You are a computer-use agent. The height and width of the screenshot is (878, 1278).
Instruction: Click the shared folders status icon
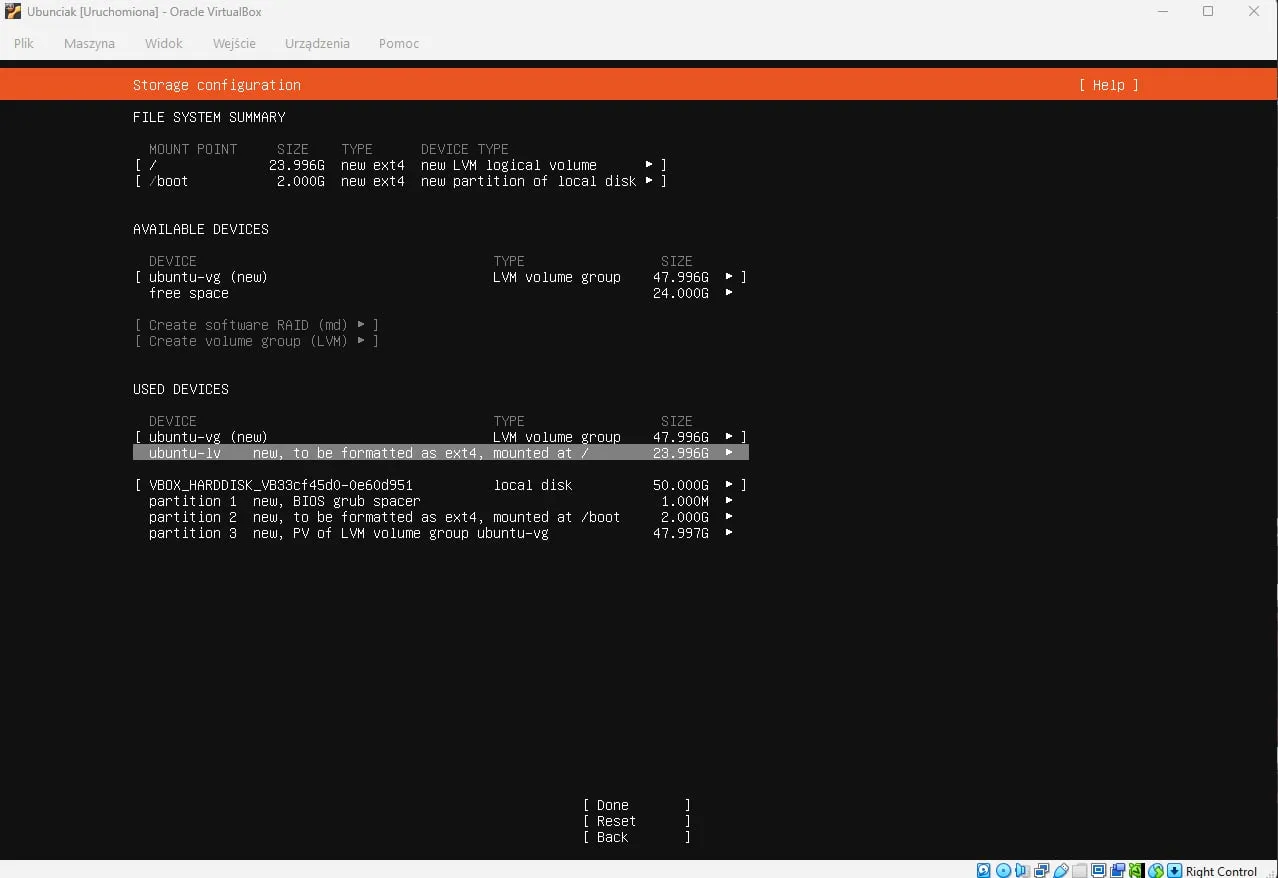[x=1079, y=870]
